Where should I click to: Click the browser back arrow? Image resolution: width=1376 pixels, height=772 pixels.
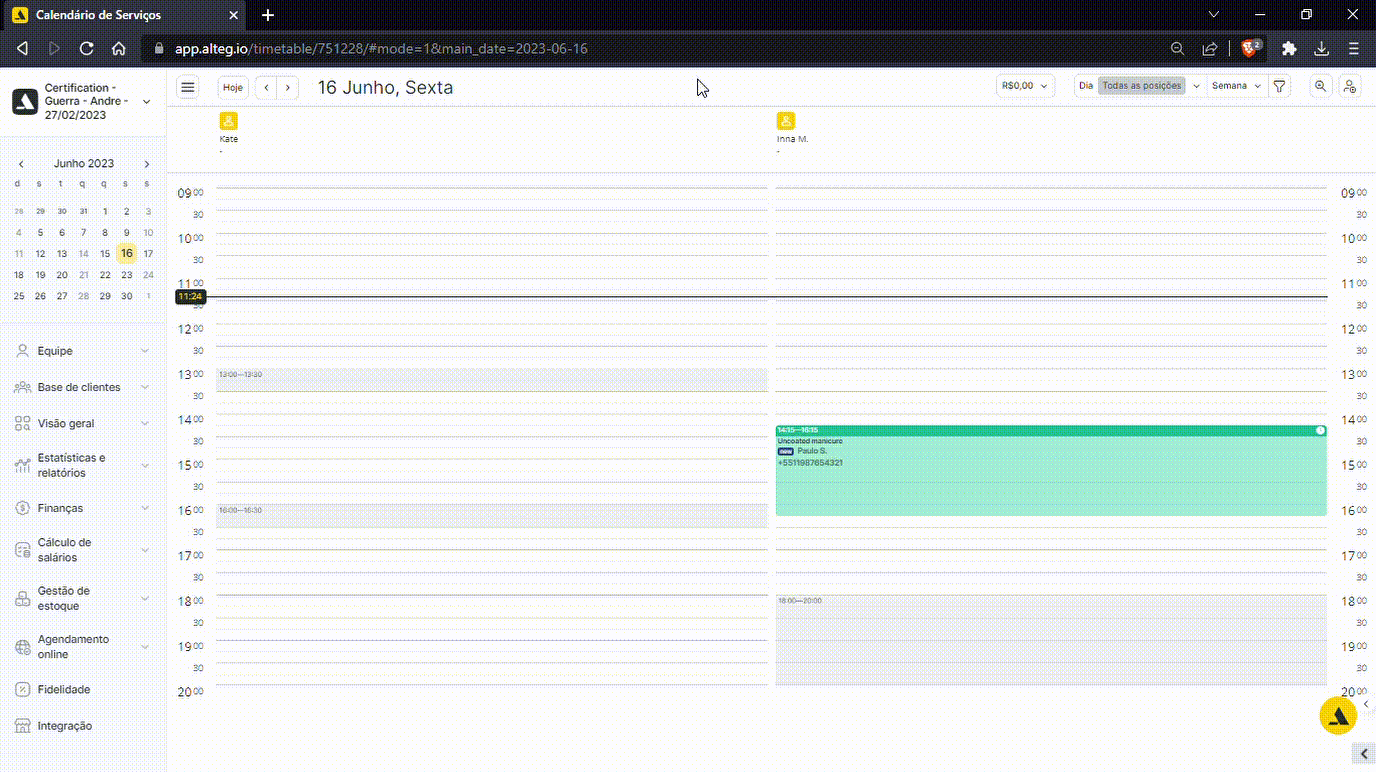tap(23, 48)
